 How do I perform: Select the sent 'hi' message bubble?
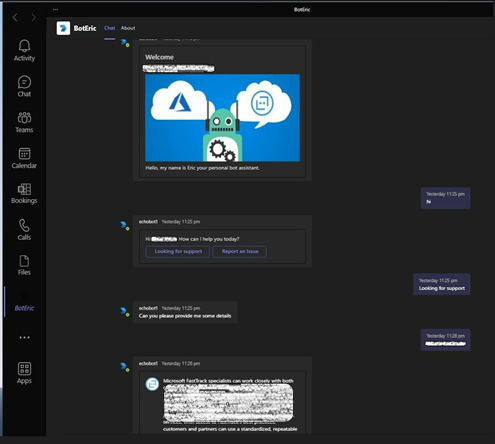coord(445,198)
